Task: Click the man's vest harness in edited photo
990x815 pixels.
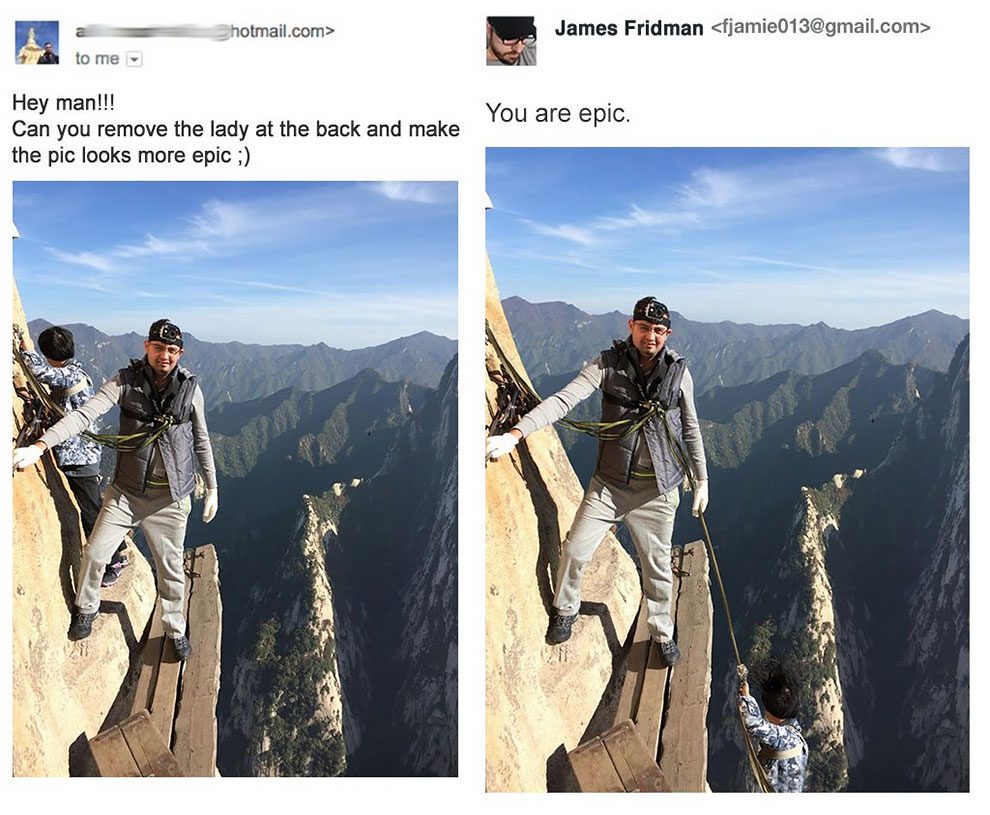Action: tap(641, 419)
